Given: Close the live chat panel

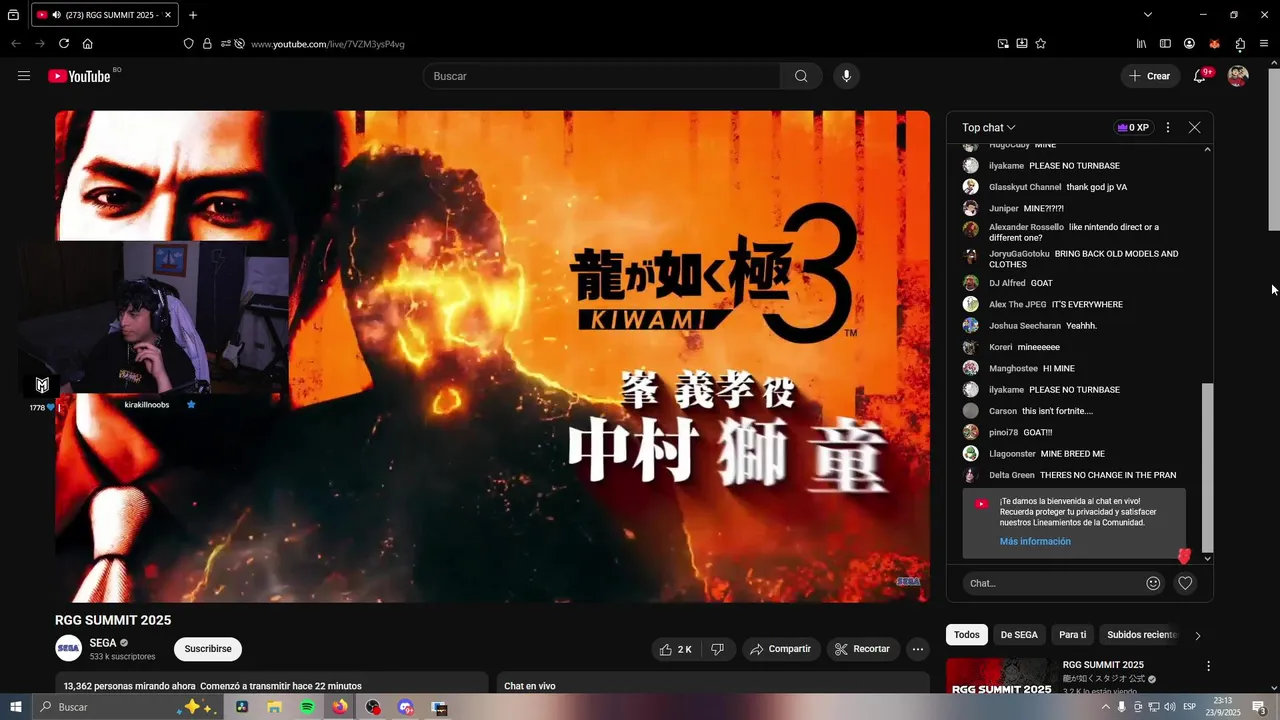Looking at the screenshot, I should click(1194, 128).
